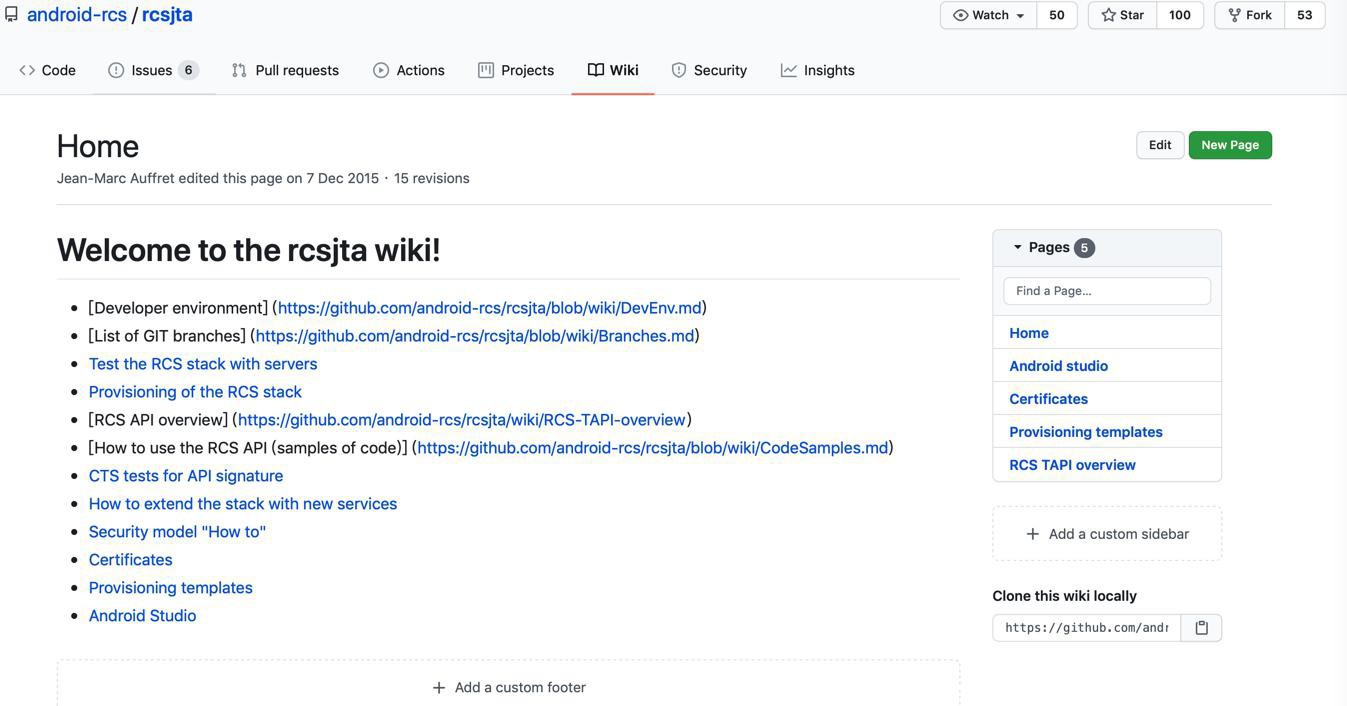Open the Branches.md URL link
The image size is (1347, 706).
[x=475, y=336]
